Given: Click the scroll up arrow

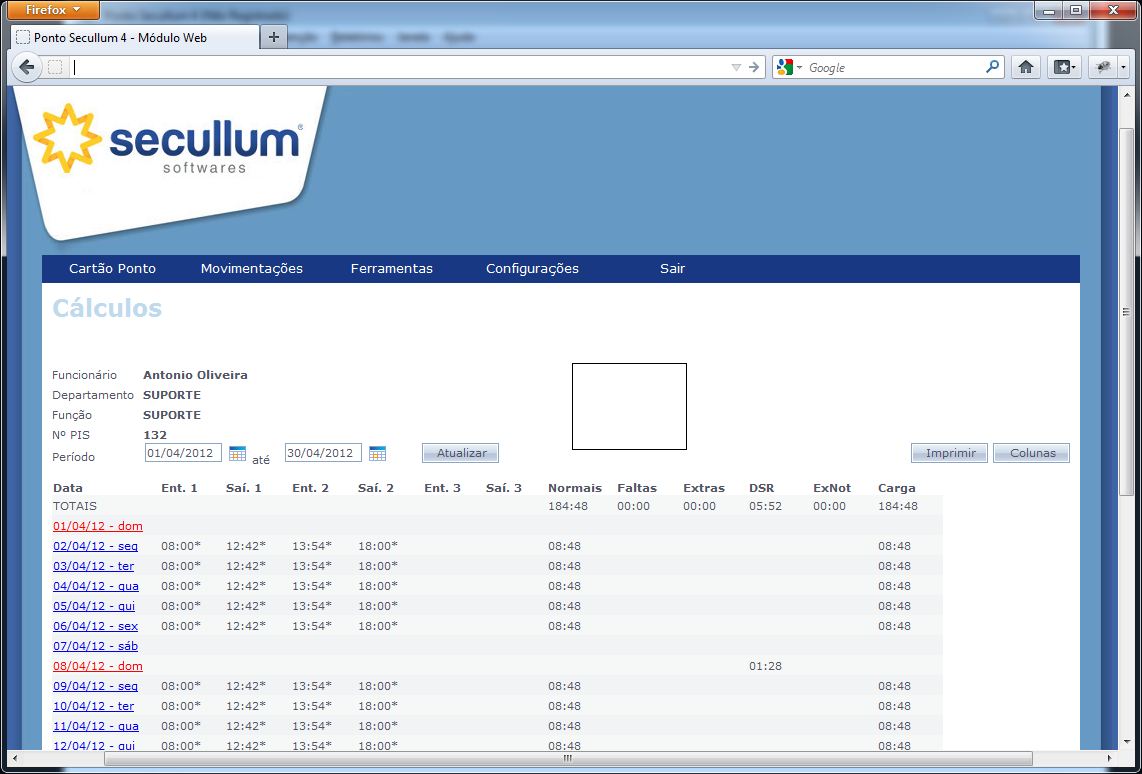Looking at the screenshot, I should coord(1126,93).
